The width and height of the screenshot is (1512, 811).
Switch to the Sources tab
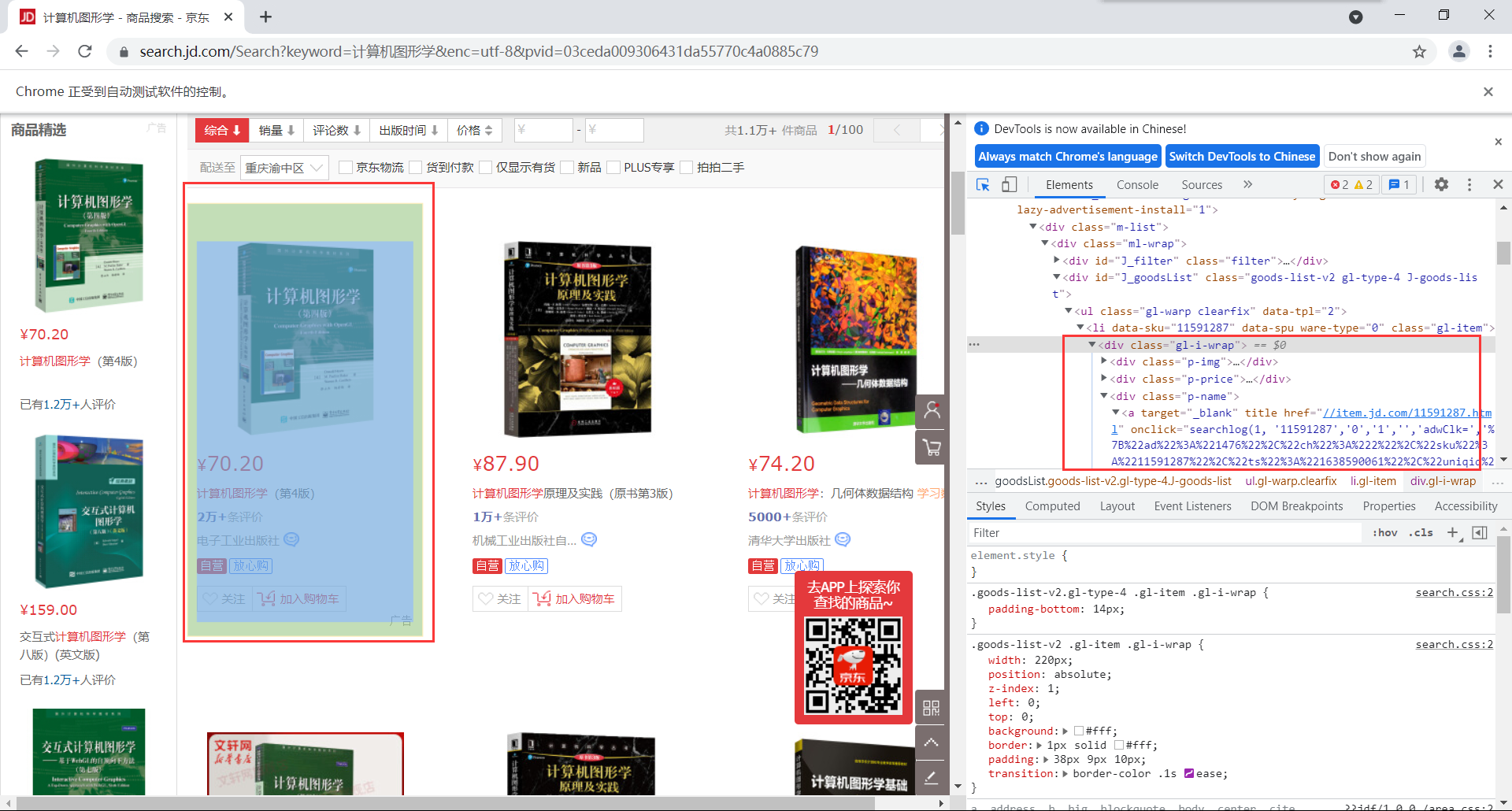point(1202,185)
